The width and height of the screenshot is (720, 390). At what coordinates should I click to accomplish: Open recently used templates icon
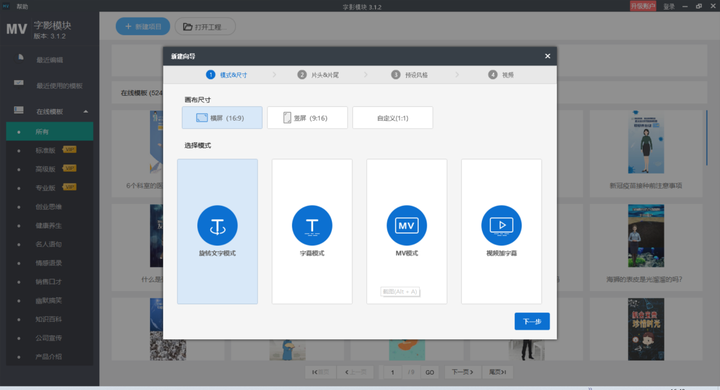pos(19,83)
